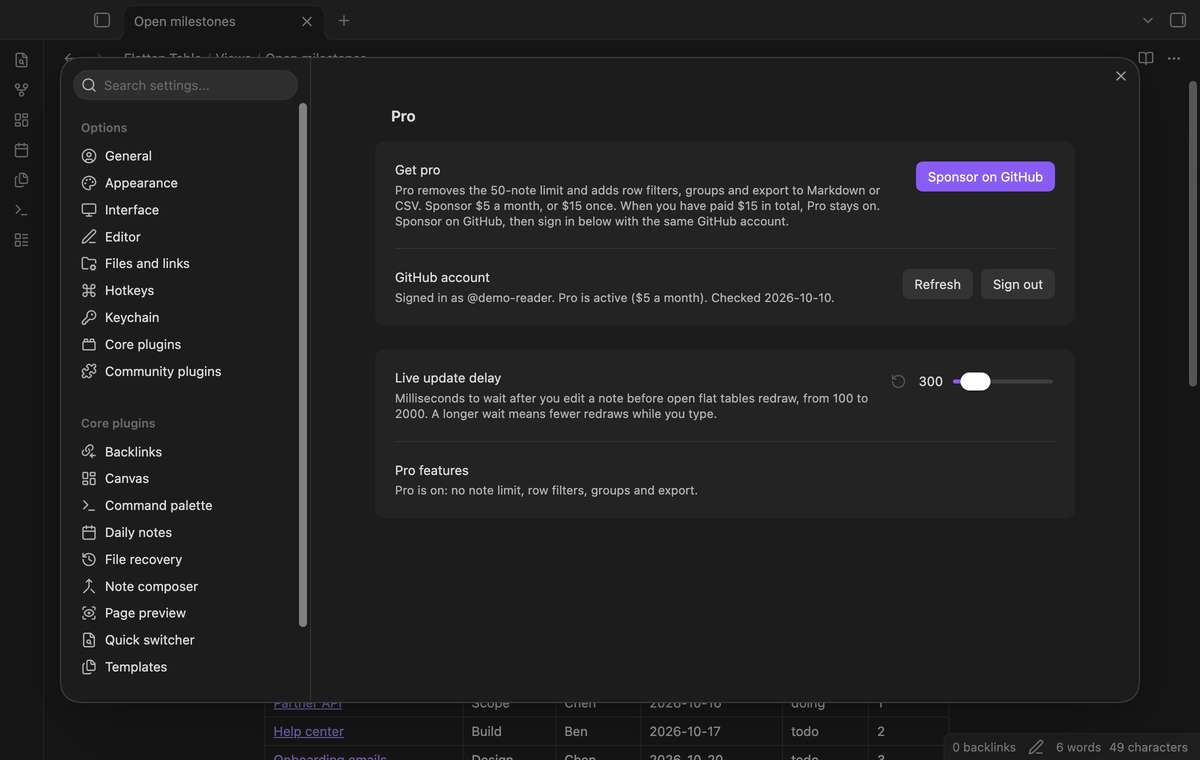Open more options three-dot menu
The height and width of the screenshot is (760, 1200).
pyautogui.click(x=1174, y=58)
